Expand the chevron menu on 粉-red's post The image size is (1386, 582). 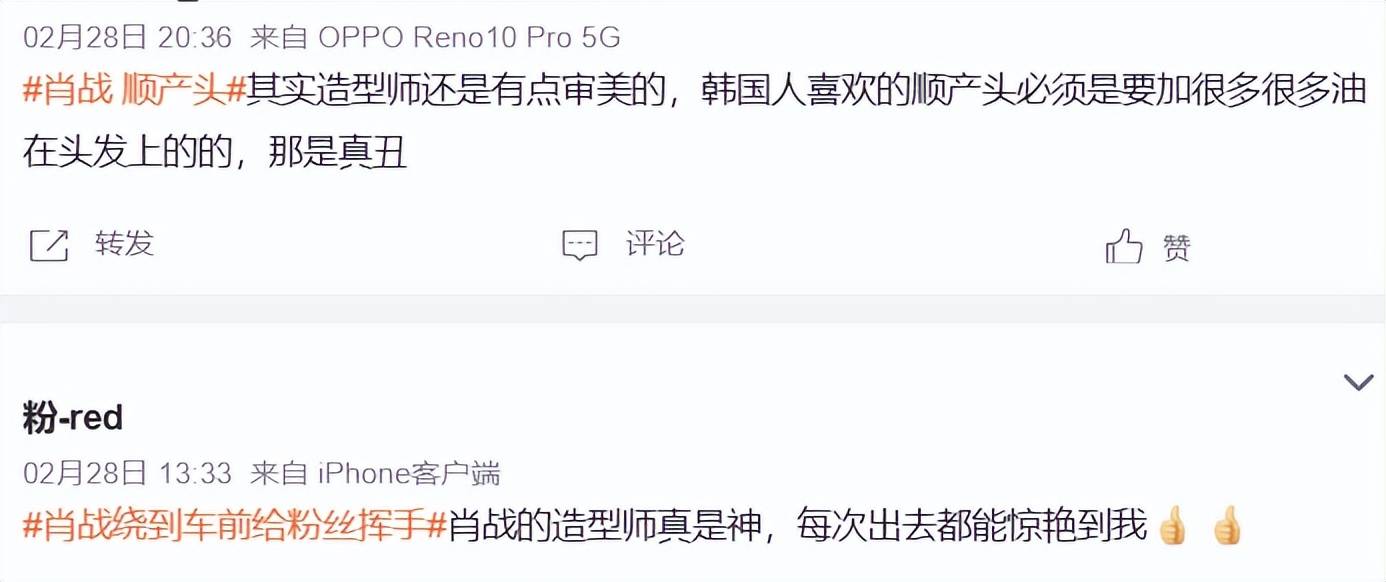[x=1358, y=381]
